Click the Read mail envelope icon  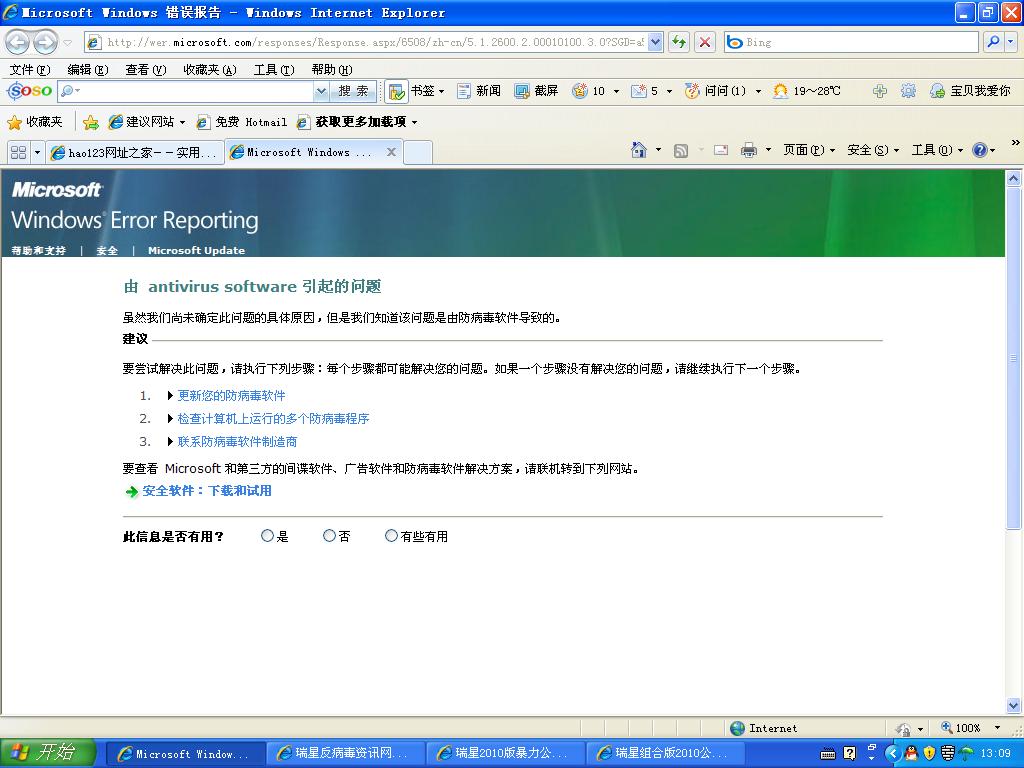(x=721, y=150)
